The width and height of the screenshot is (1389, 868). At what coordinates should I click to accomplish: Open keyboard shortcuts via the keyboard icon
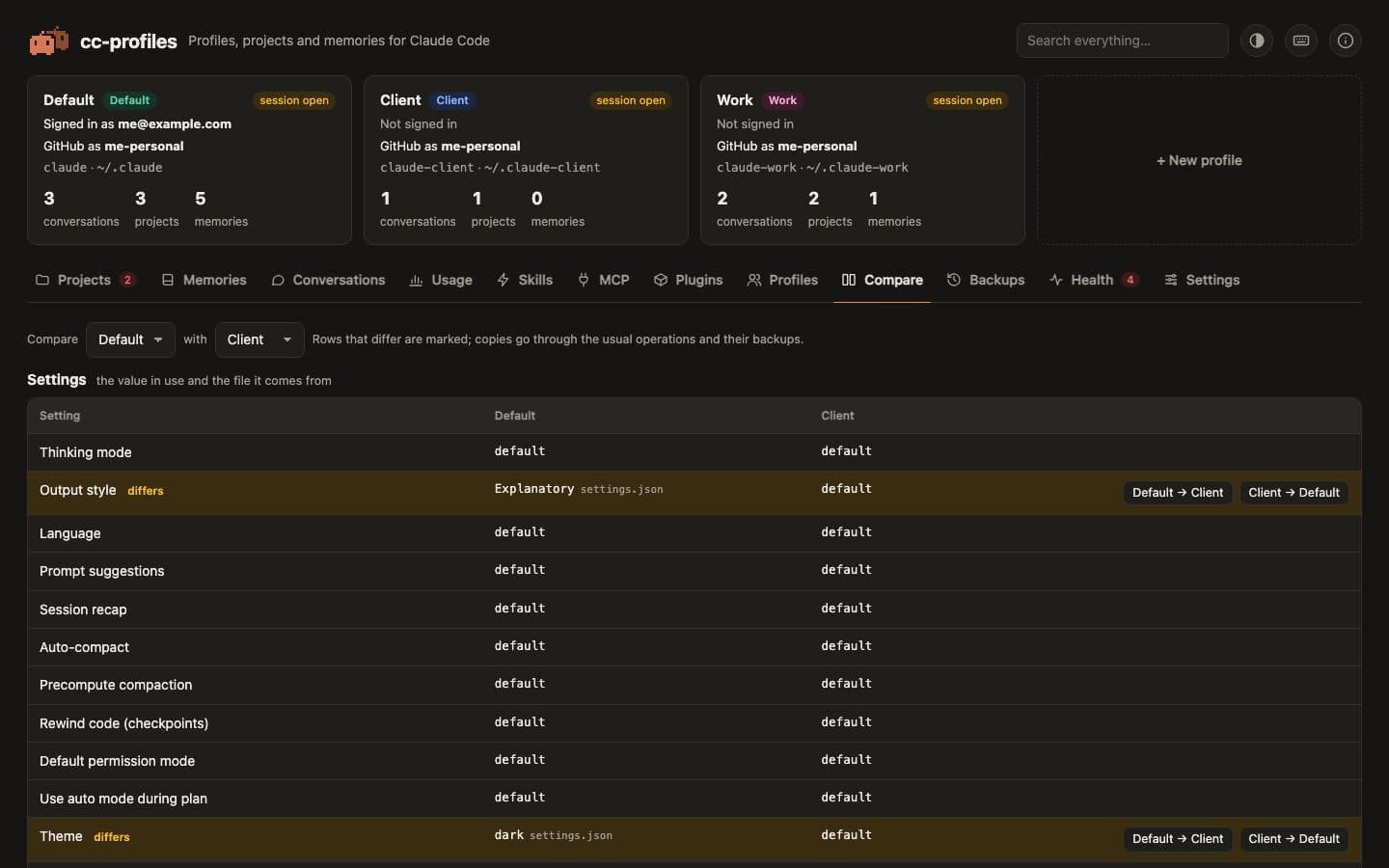(1301, 41)
